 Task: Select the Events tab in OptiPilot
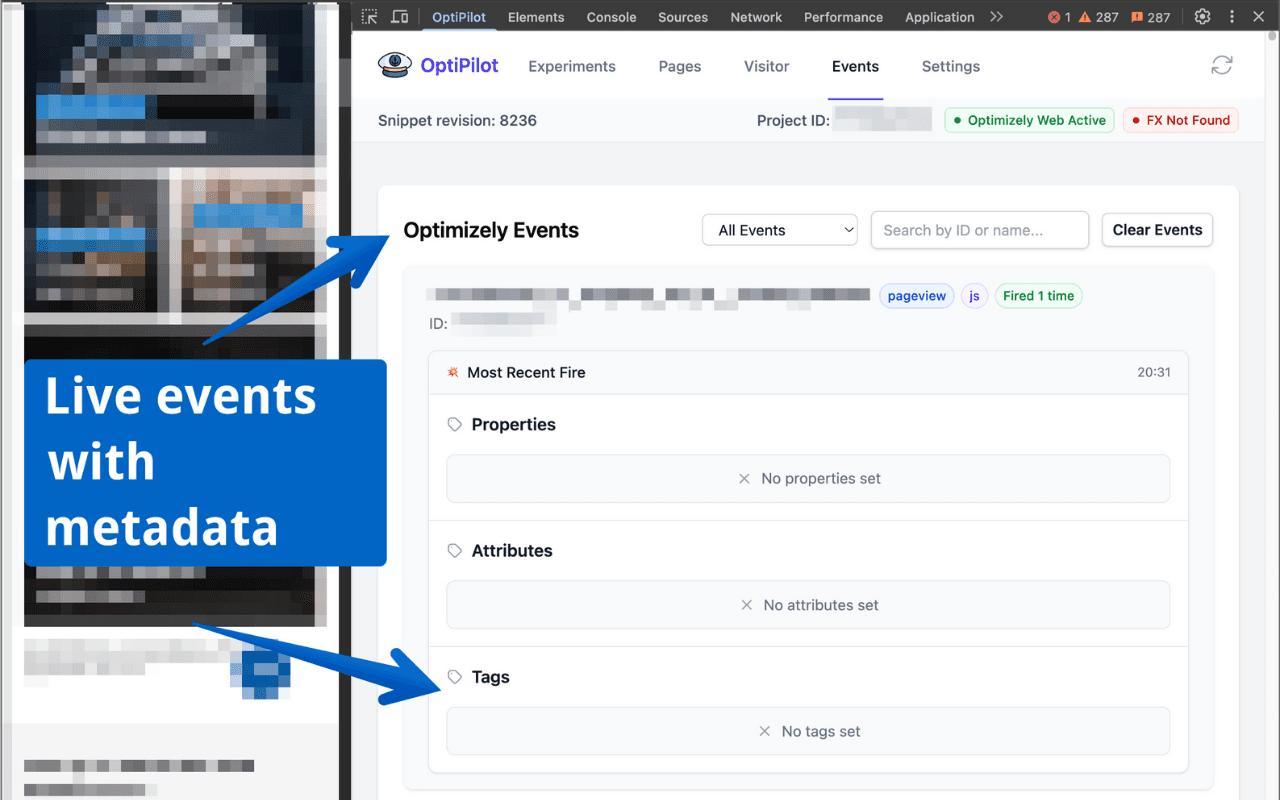coord(855,66)
